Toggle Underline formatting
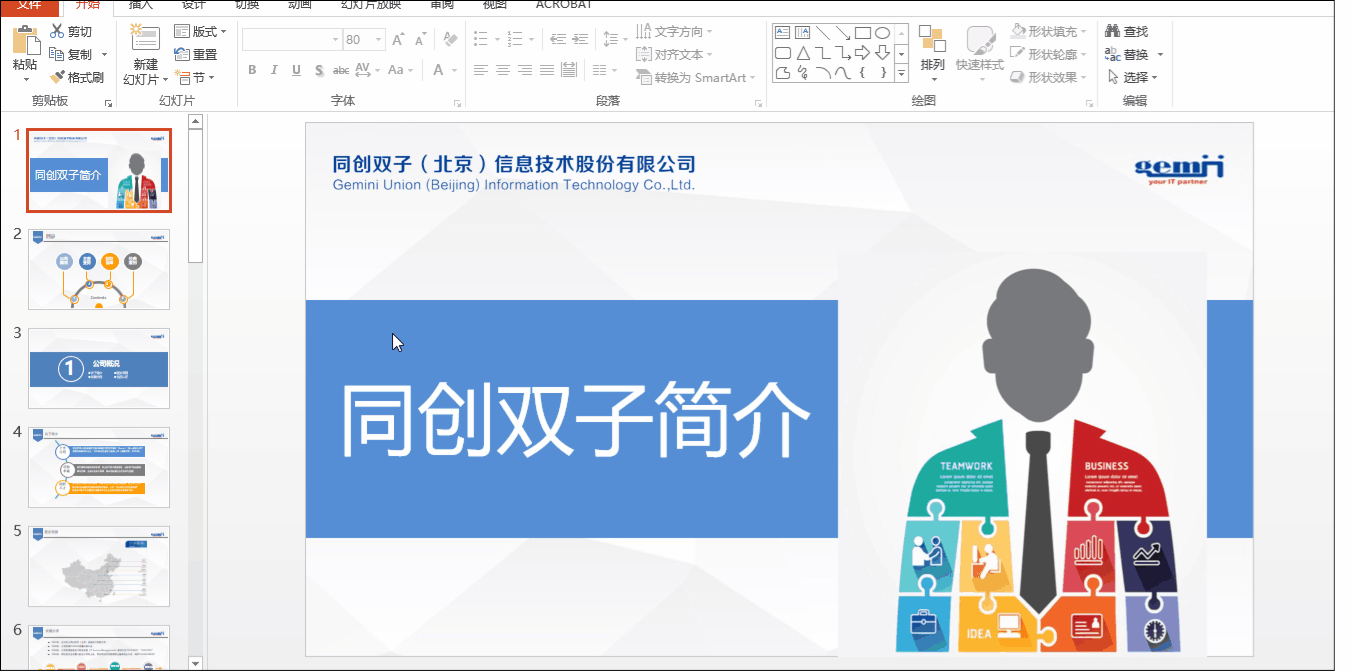 click(x=296, y=70)
